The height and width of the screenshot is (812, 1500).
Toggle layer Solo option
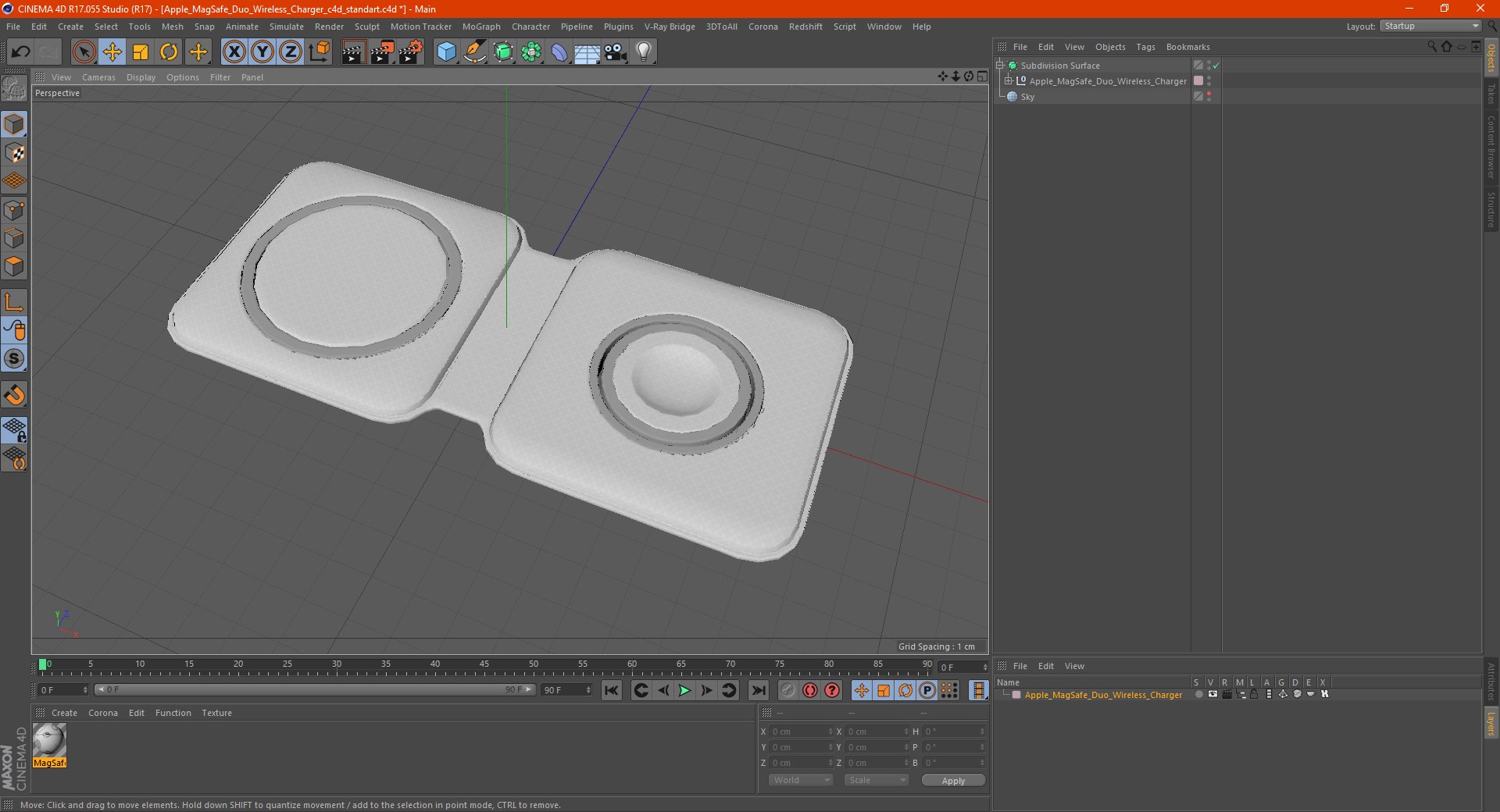click(x=1198, y=695)
